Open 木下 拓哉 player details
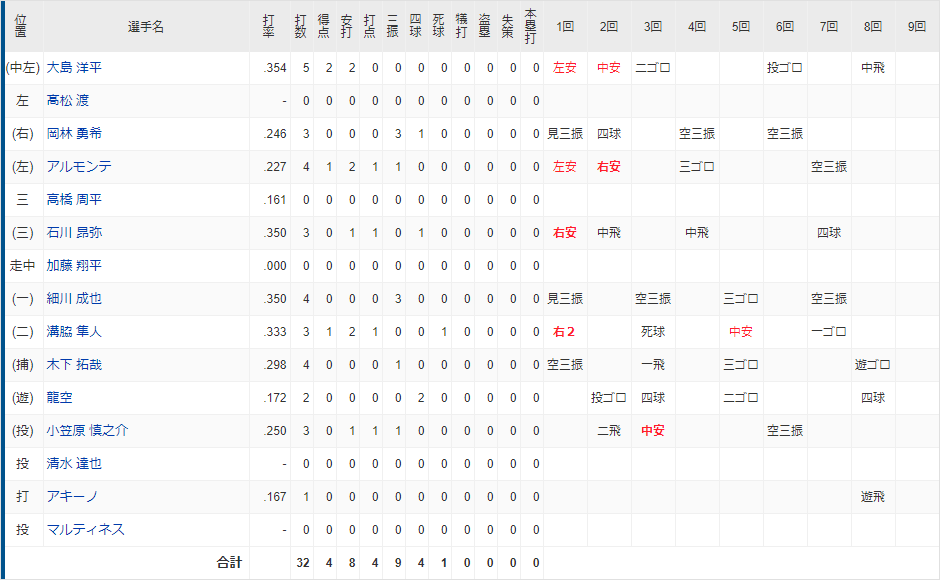Viewport: 940px width, 580px height. [74, 365]
